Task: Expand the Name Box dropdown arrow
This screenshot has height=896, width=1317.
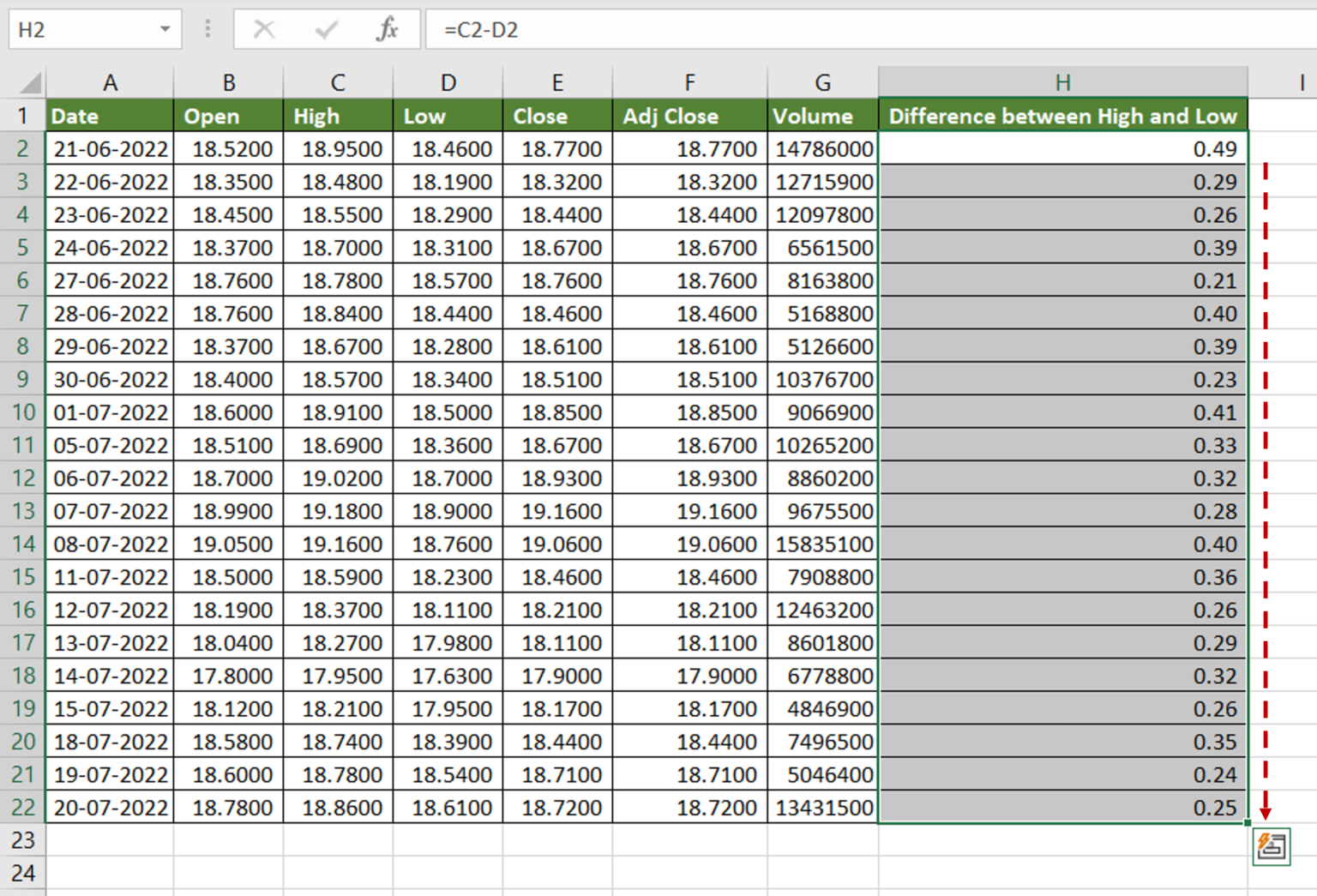Action: tap(165, 28)
